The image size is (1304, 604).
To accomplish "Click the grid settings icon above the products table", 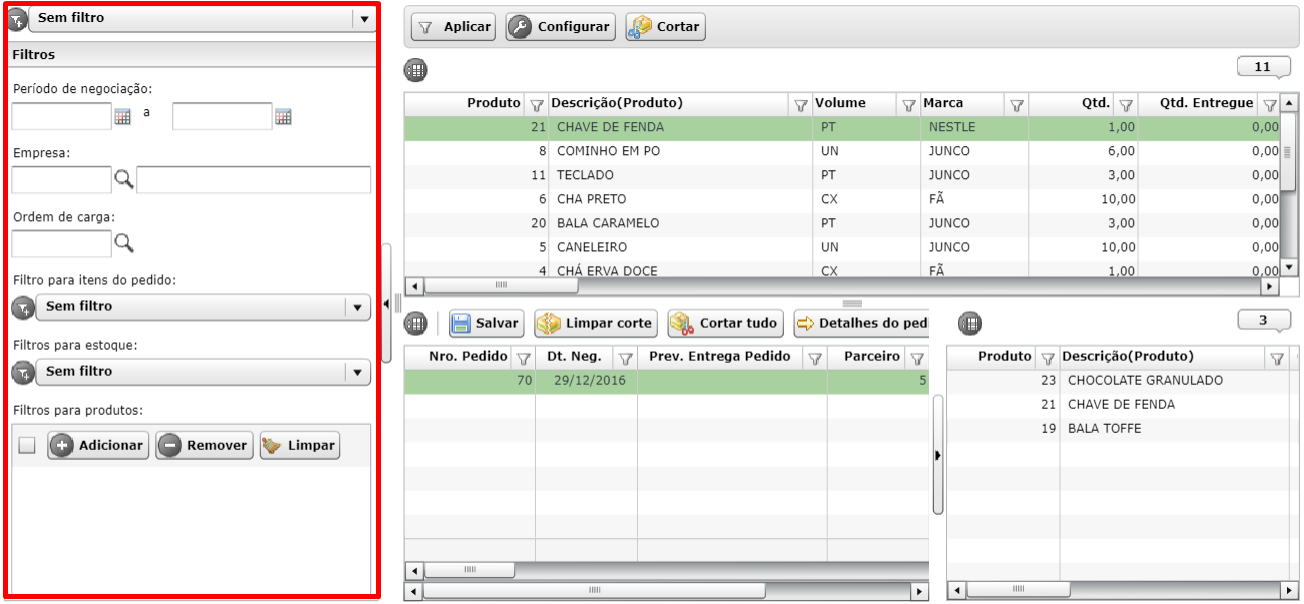I will pyautogui.click(x=414, y=70).
